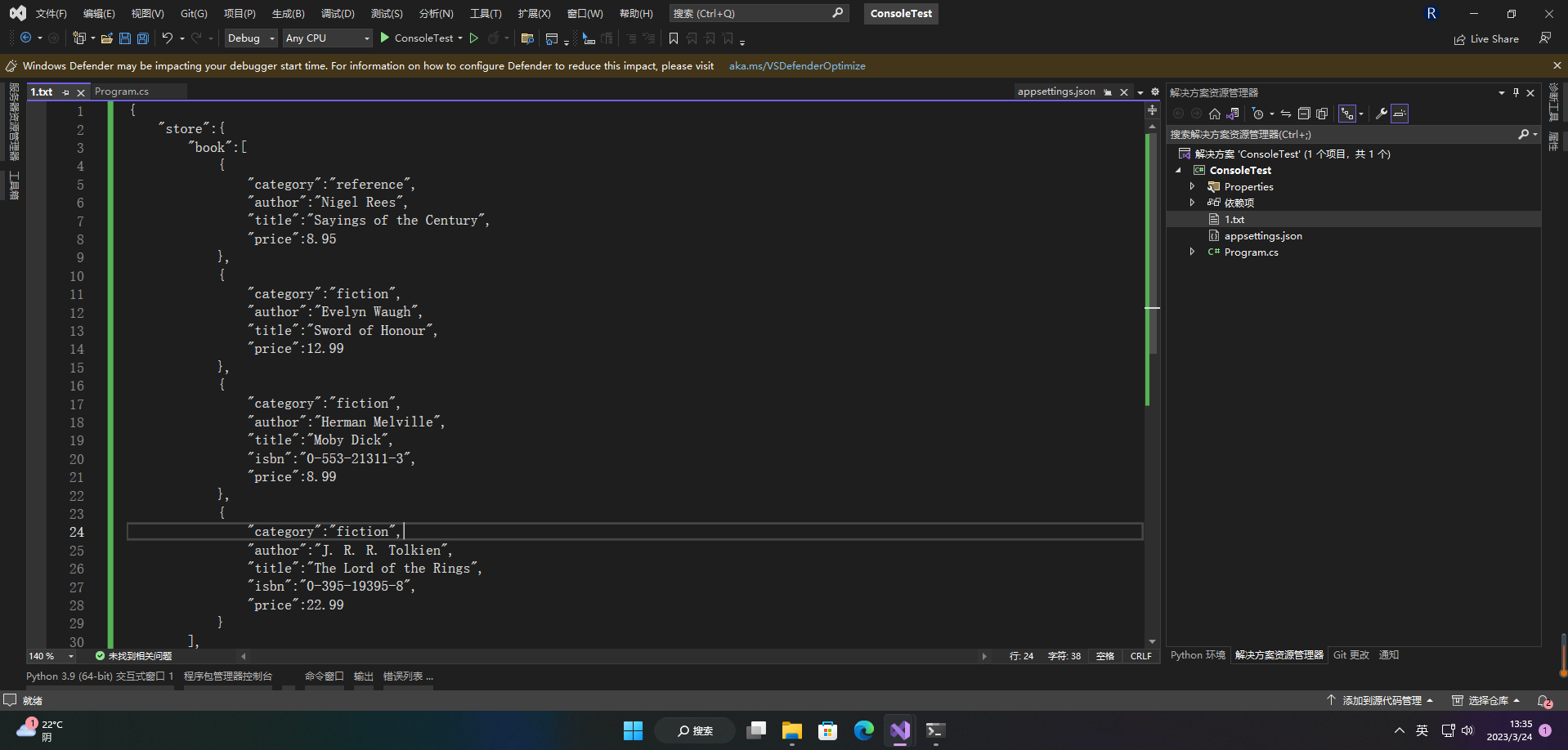Open the Microsoft Store taskbar icon

[x=828, y=730]
